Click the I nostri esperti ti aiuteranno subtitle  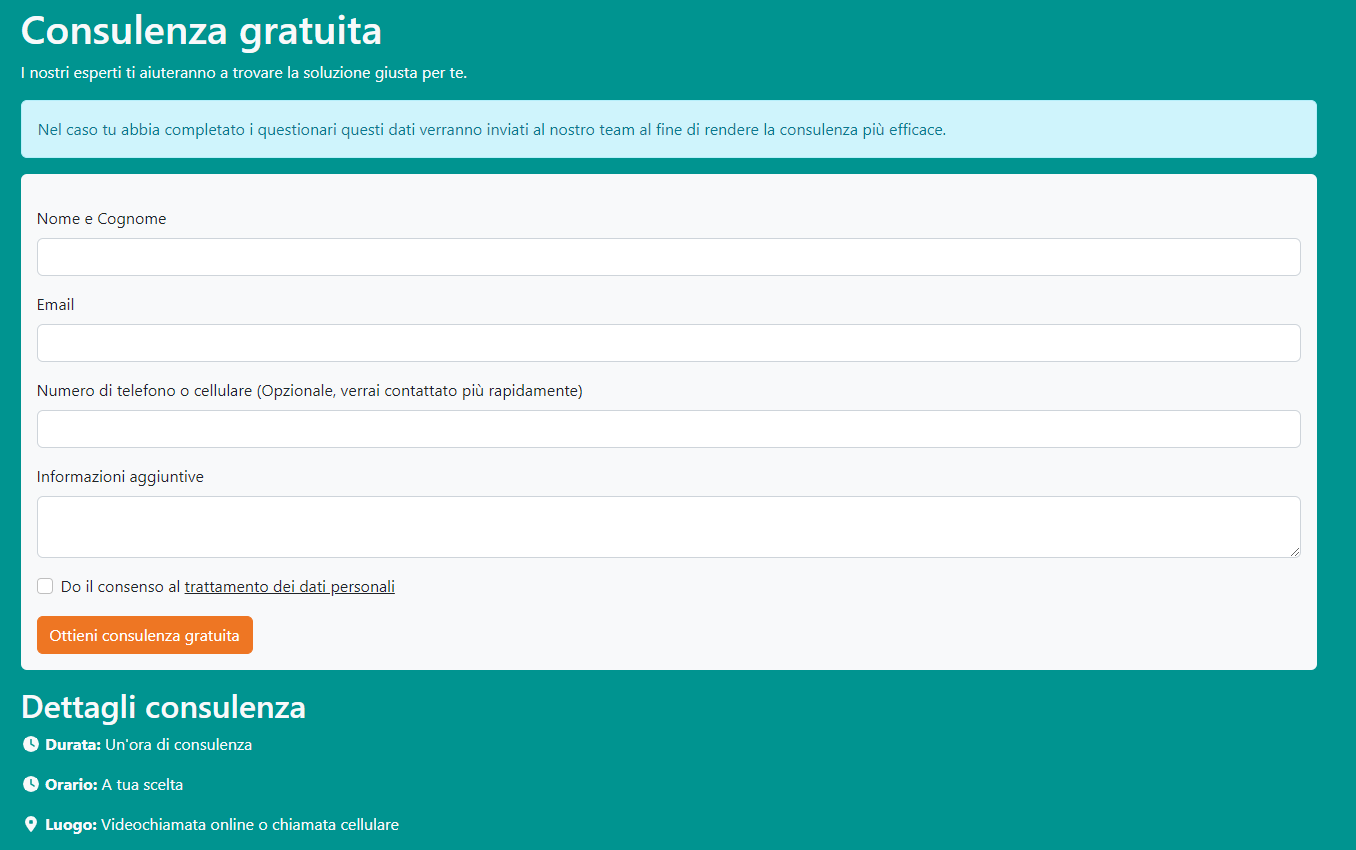click(244, 73)
